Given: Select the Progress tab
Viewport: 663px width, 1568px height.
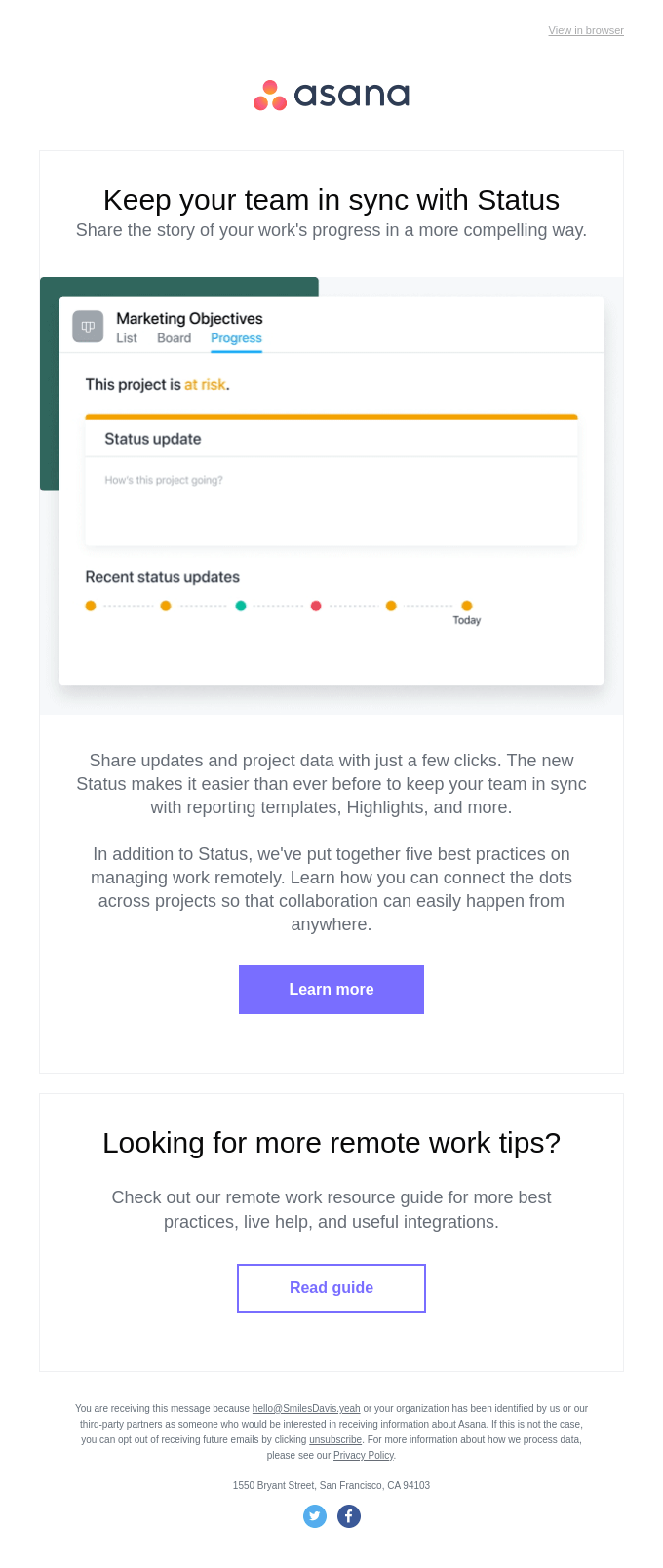Looking at the screenshot, I should (236, 338).
